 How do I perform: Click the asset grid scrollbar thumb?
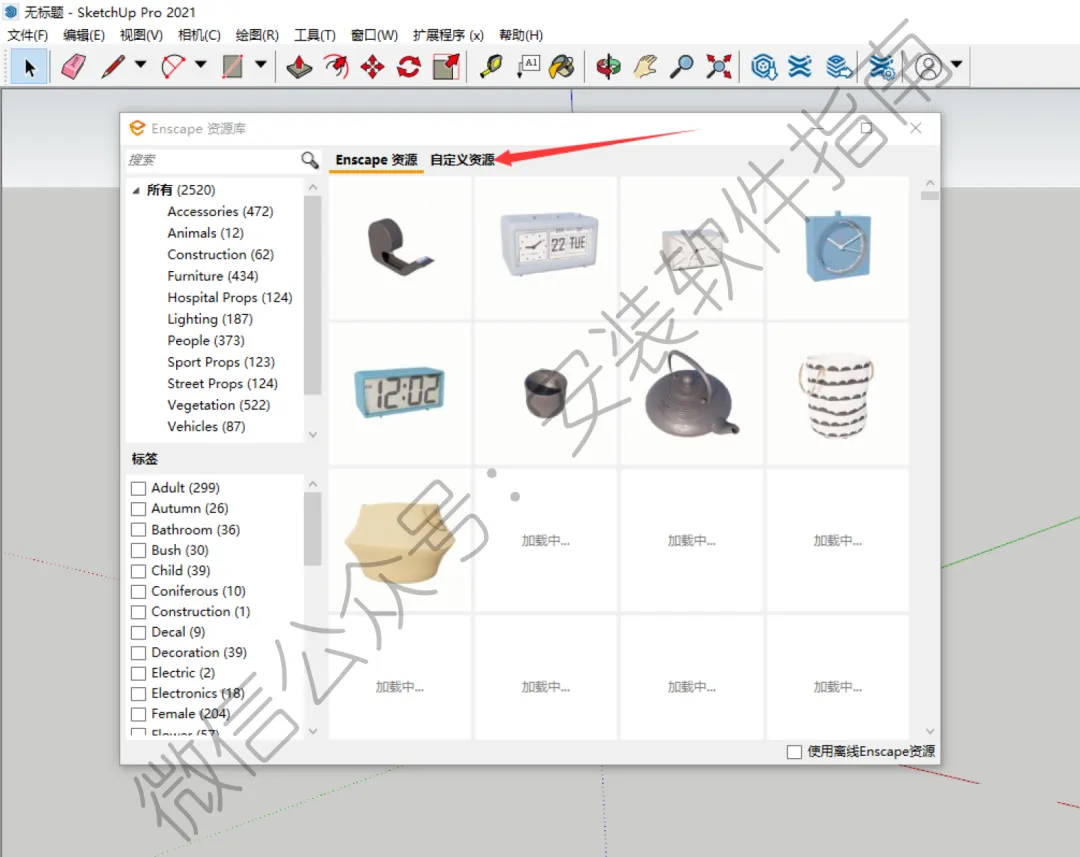tap(930, 196)
